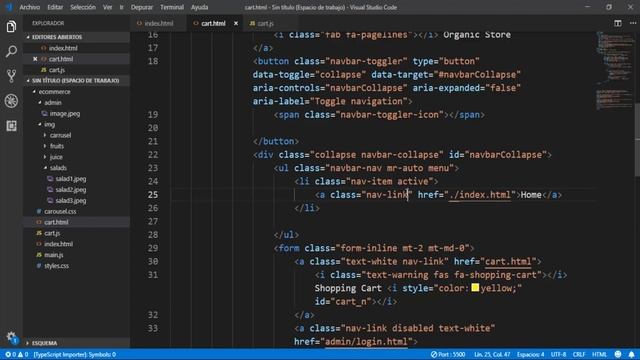640x360 pixels.
Task: Open the Ver menu
Action: point(107,7)
